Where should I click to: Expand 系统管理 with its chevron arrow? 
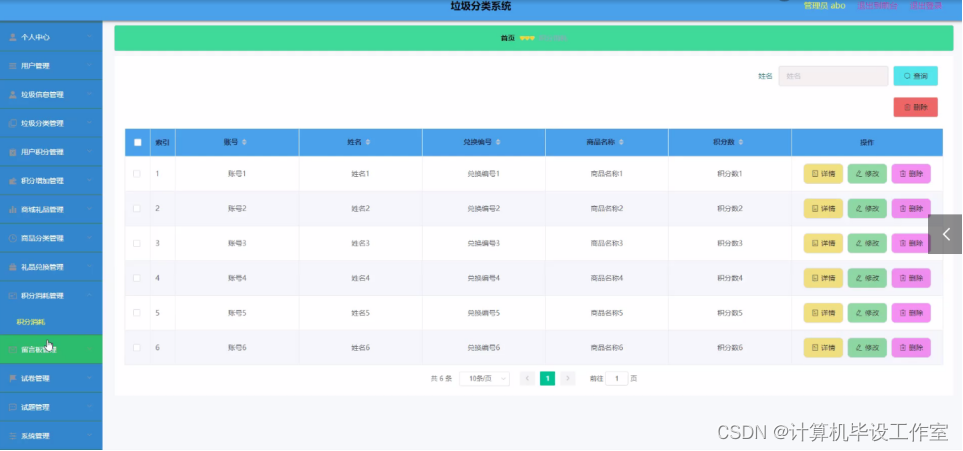click(90, 436)
